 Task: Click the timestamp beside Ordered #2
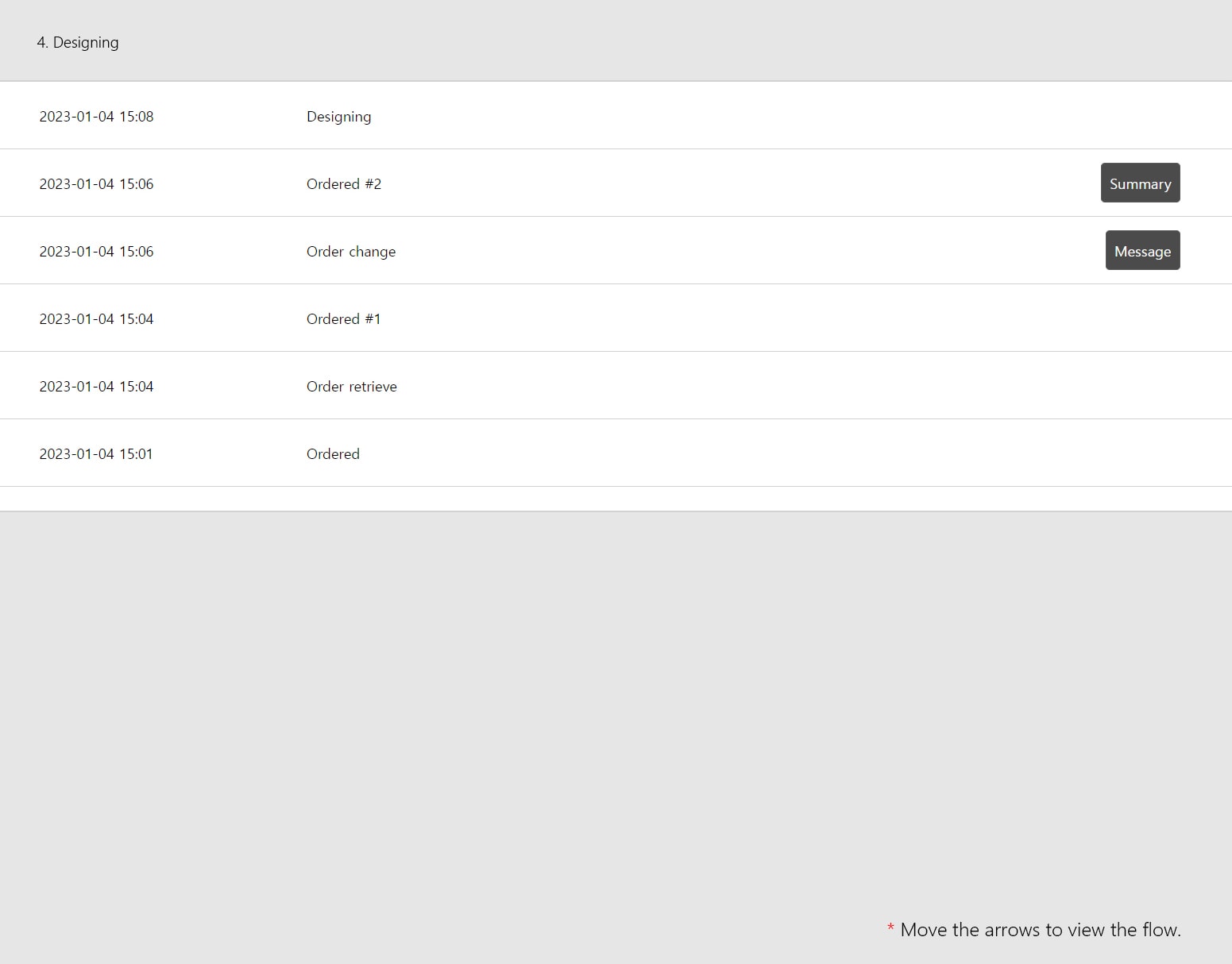click(x=96, y=183)
